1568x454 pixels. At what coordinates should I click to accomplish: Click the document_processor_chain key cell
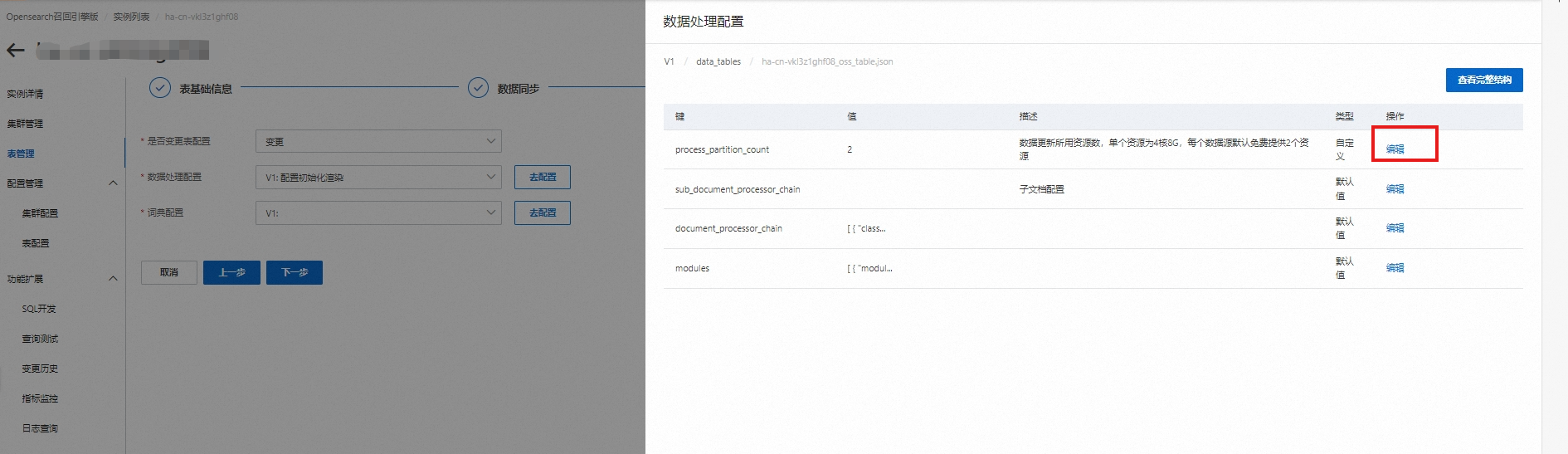point(728,228)
